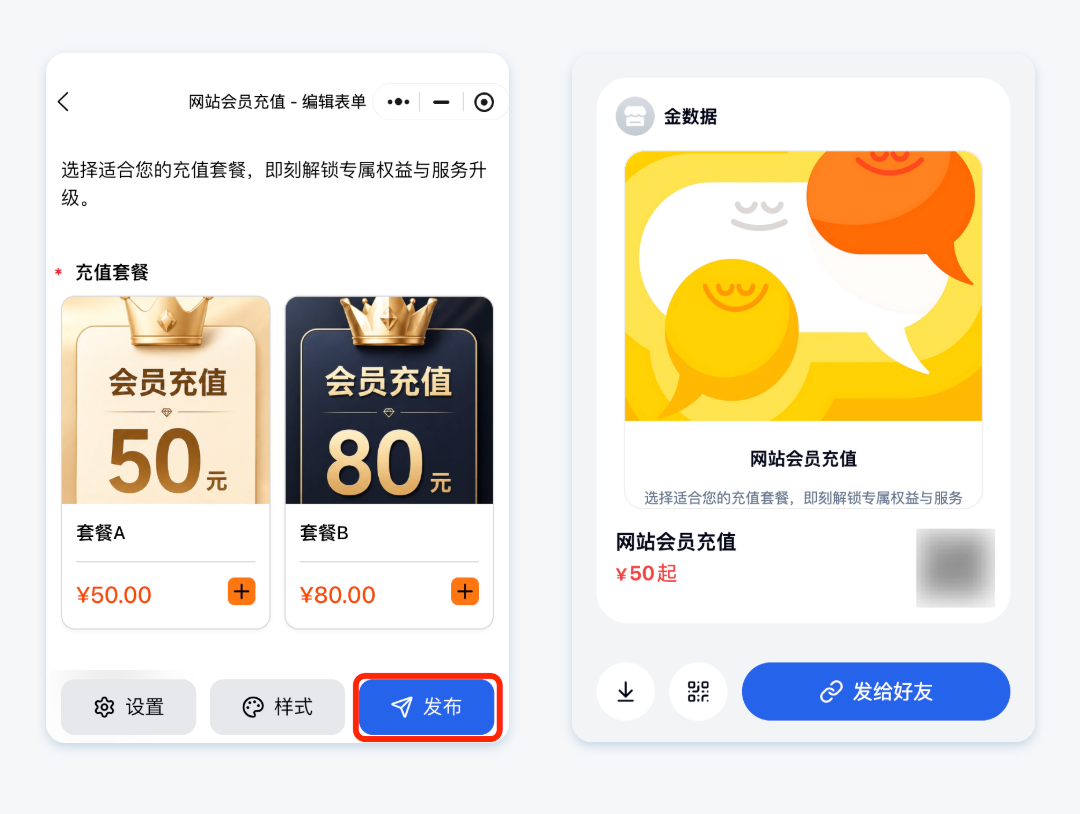Open 样式 with the palette button
This screenshot has height=814, width=1080.
277,707
